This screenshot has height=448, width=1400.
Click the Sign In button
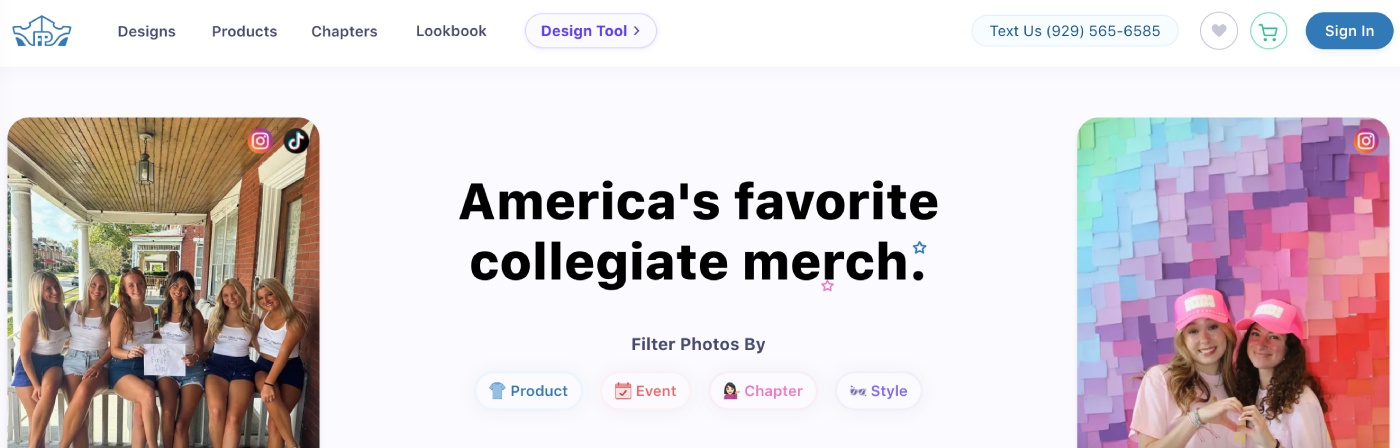[x=1349, y=31]
